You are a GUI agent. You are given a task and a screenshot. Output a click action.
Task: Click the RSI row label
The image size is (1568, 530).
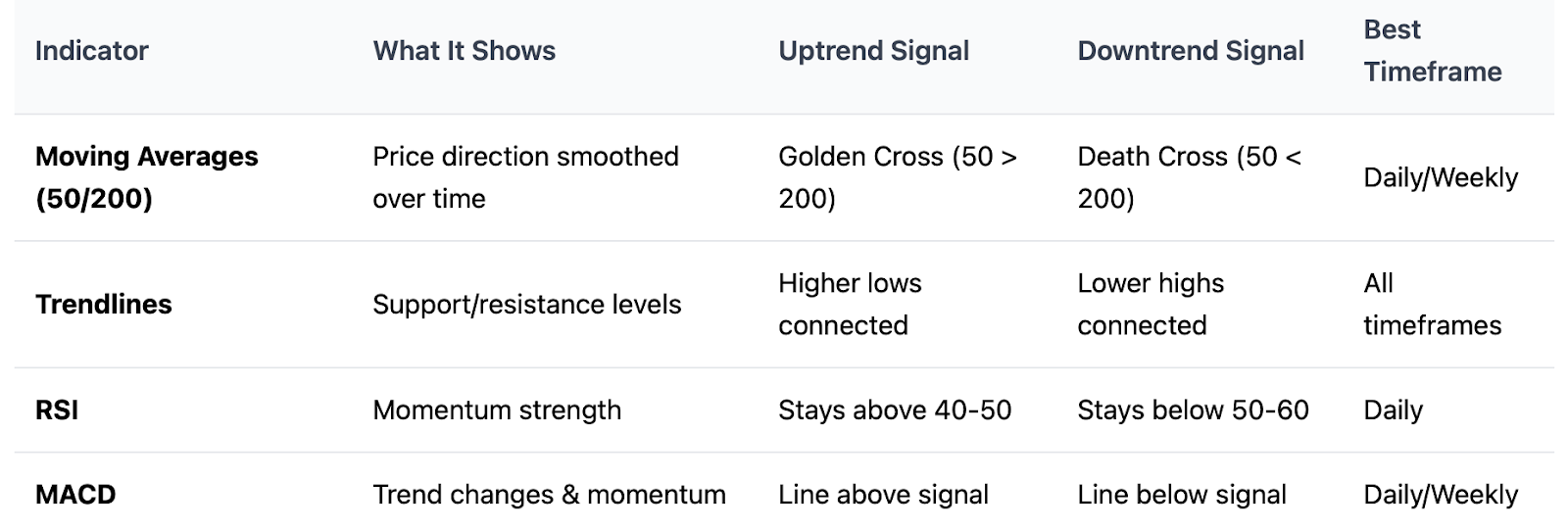point(57,410)
